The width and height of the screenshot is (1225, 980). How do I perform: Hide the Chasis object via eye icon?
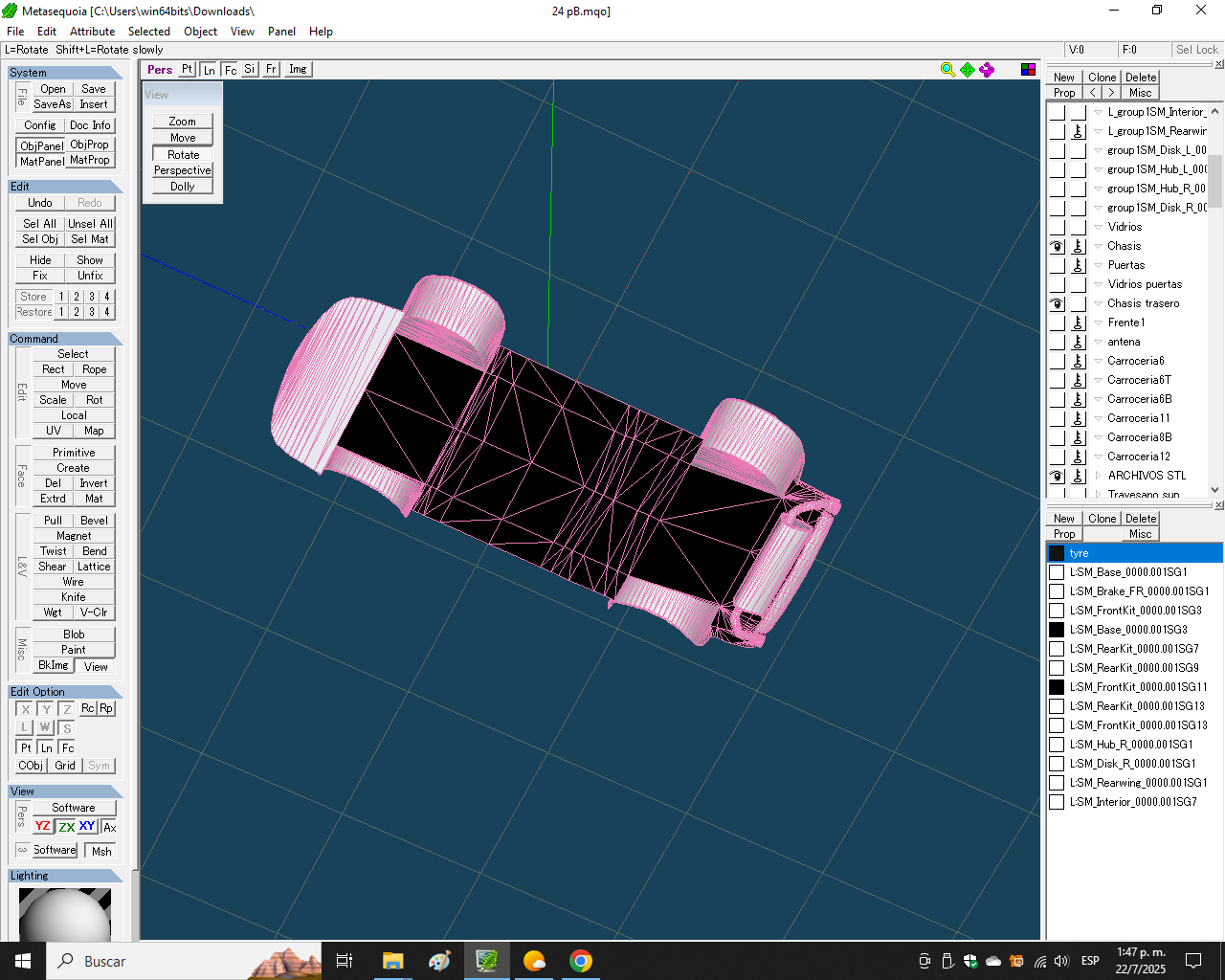(1057, 246)
